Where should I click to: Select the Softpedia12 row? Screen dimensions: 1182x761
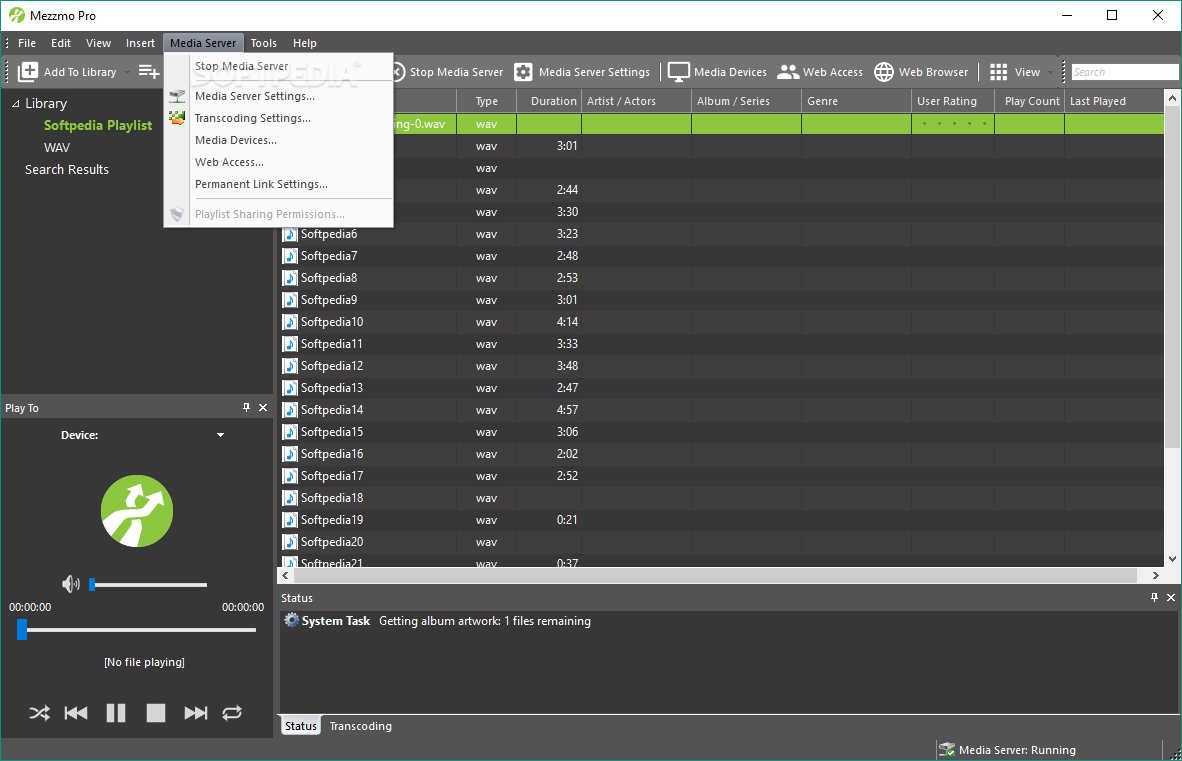click(721, 366)
